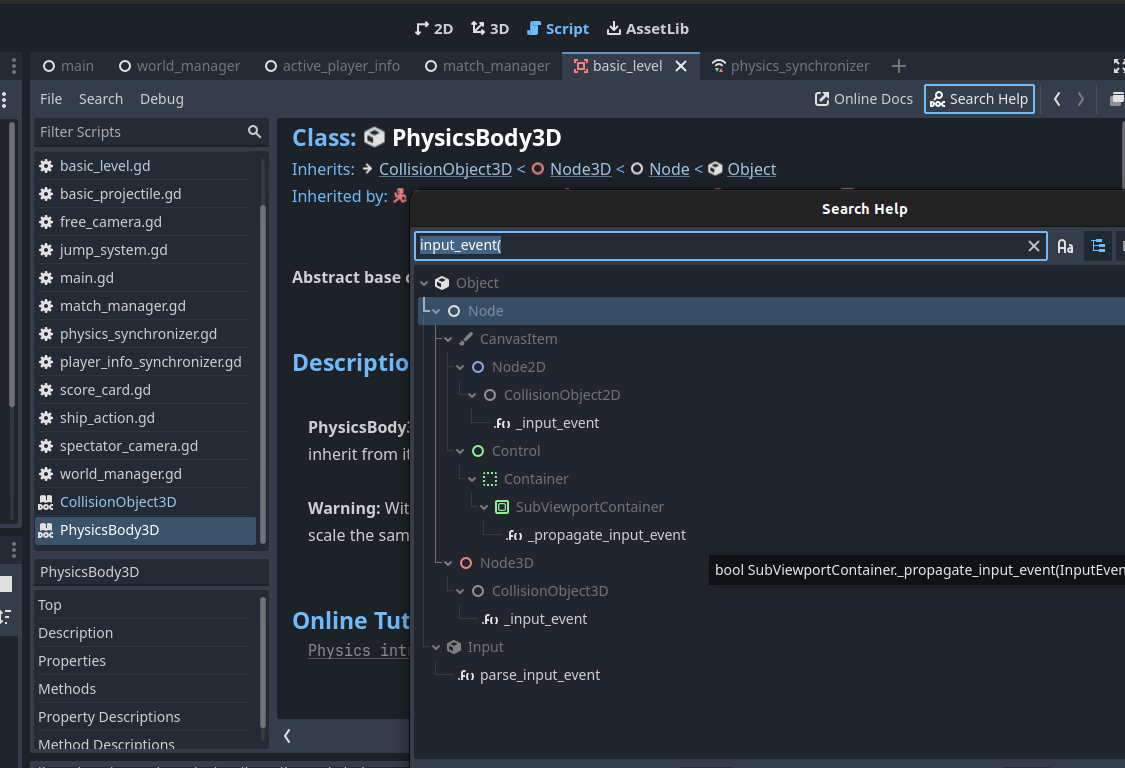This screenshot has height=768, width=1125.
Task: Go to previous edited document
Action: (1057, 99)
